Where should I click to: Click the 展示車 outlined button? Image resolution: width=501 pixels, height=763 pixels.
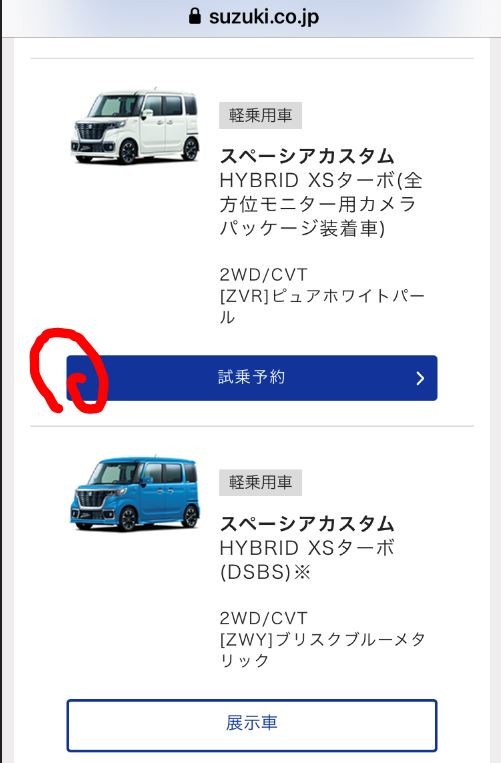[252, 725]
